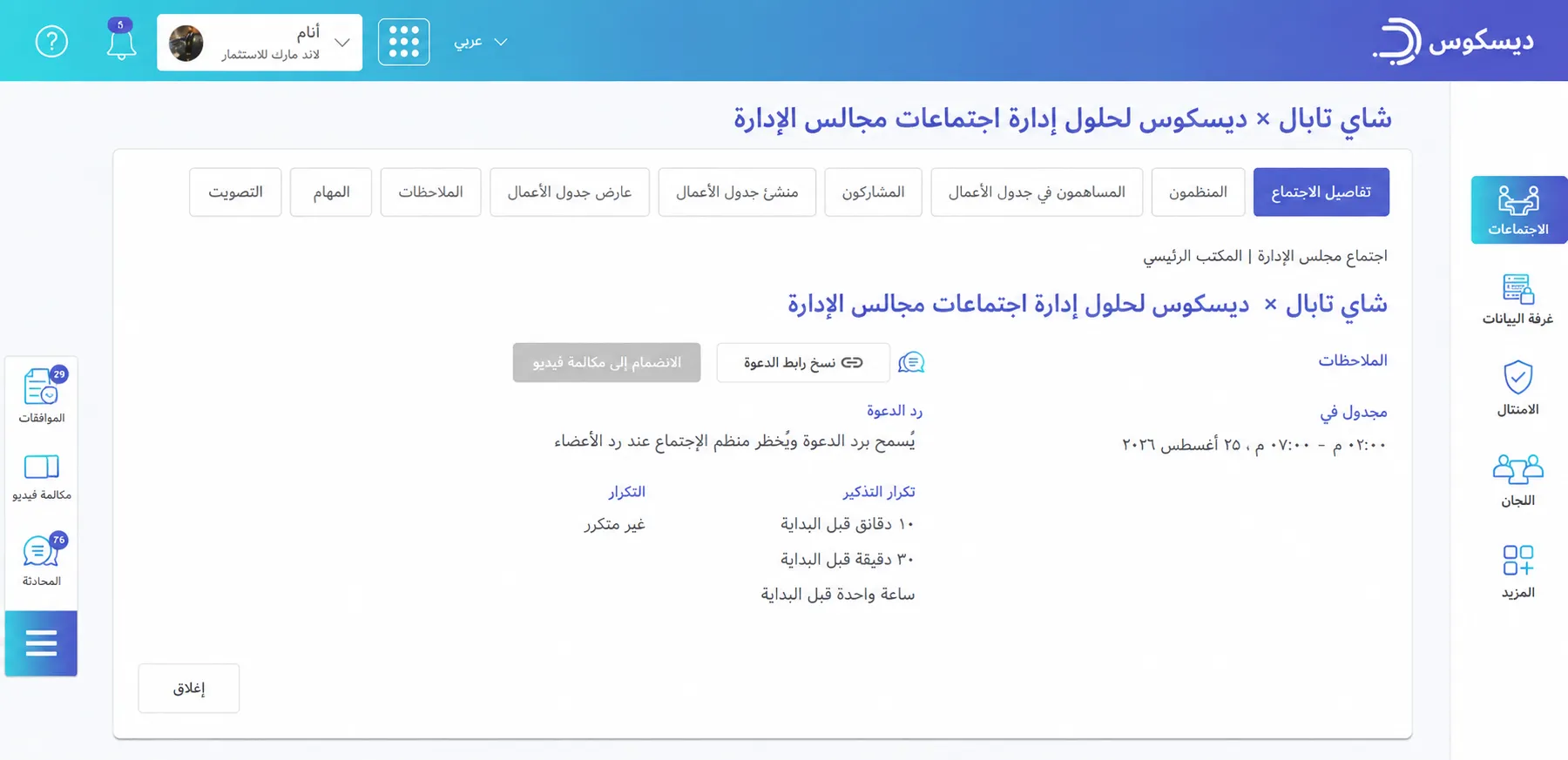Click the الملاحظات label in details
The image size is (1568, 760).
pos(1352,360)
